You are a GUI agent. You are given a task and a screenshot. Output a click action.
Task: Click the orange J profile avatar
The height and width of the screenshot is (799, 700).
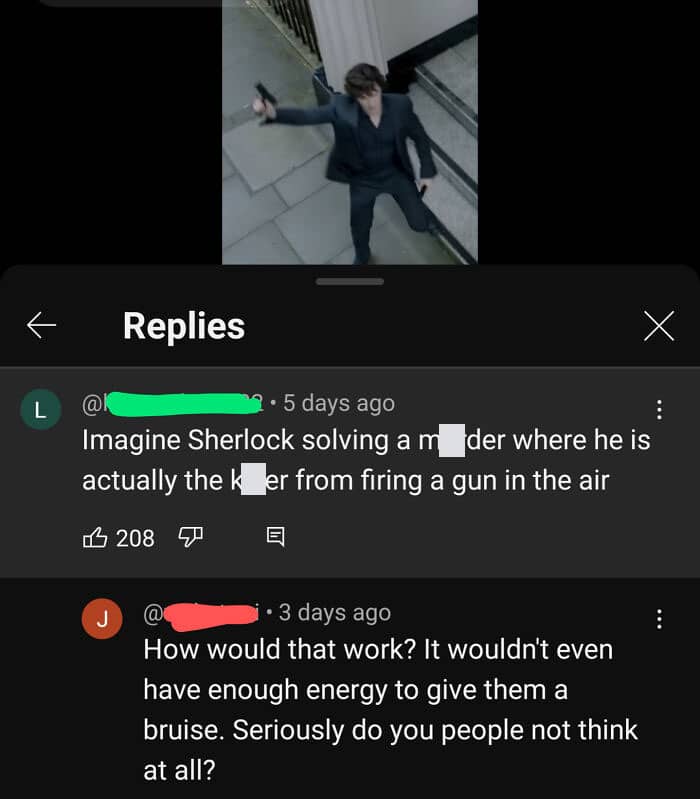[102, 619]
